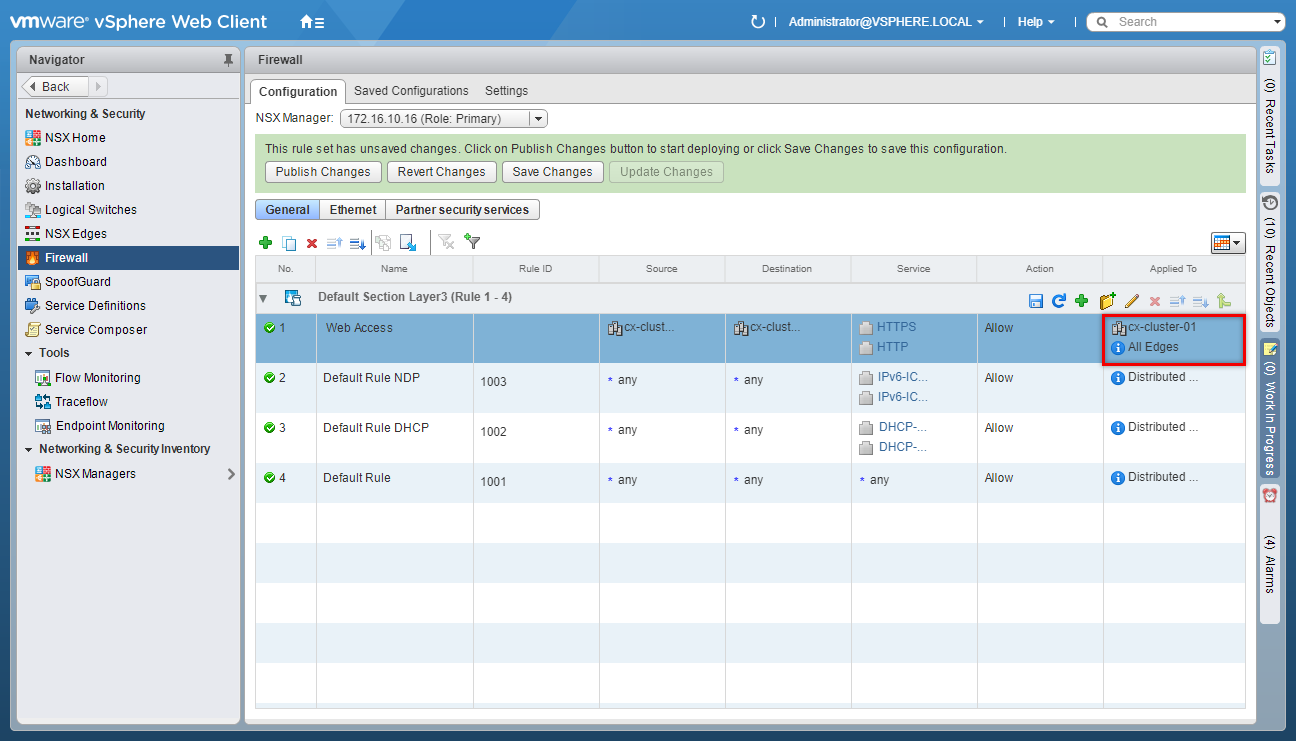Open Flow Monitoring in the Navigator
1296x741 pixels.
tap(97, 378)
